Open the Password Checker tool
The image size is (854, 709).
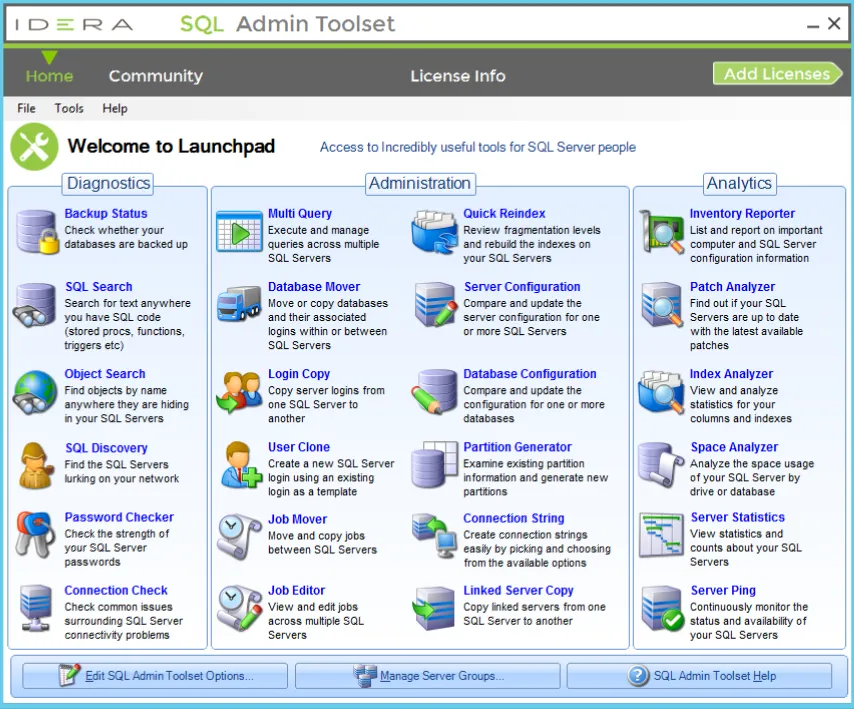tap(119, 517)
